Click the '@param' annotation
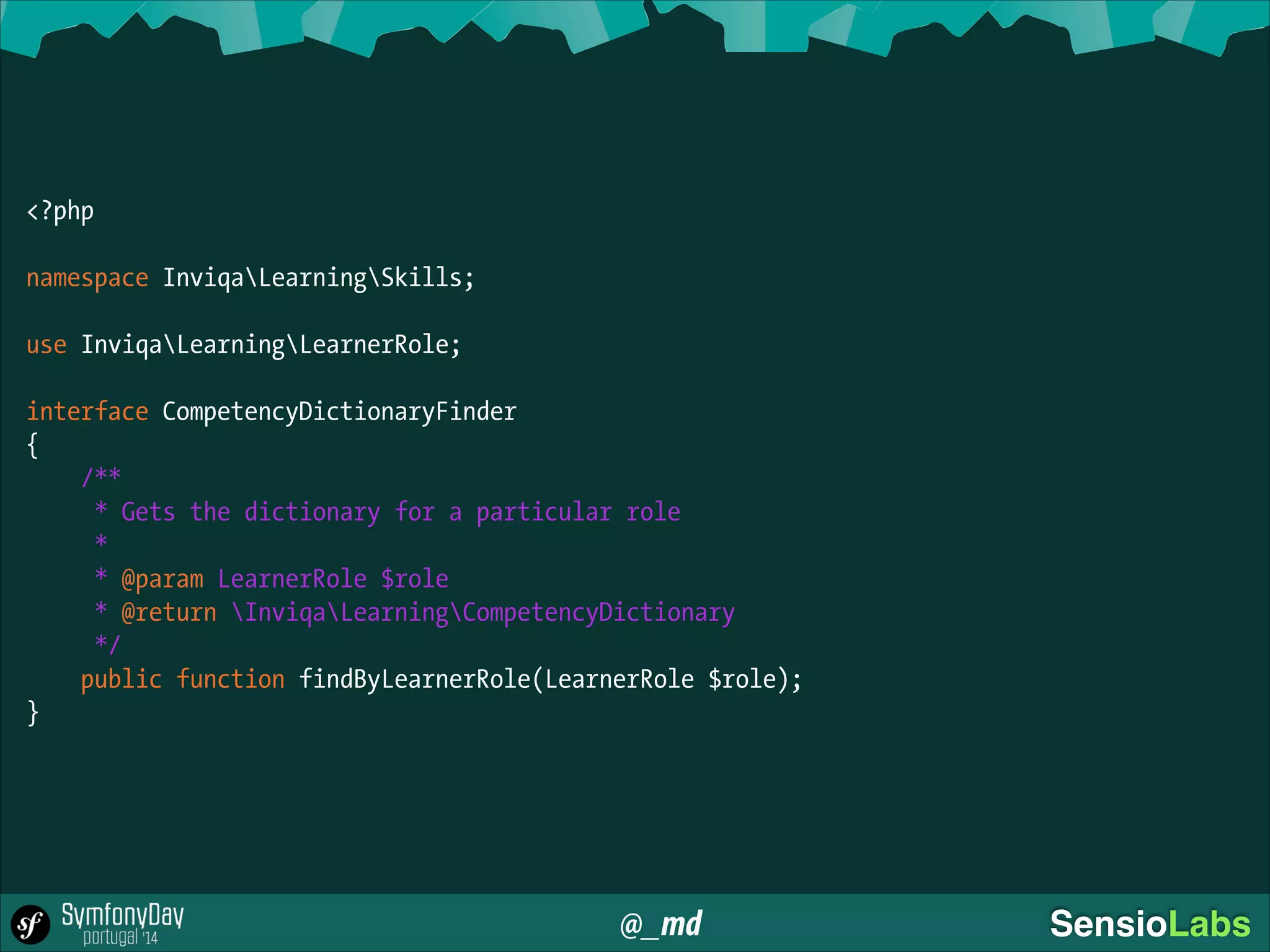The width and height of the screenshot is (1270, 952). click(x=162, y=579)
